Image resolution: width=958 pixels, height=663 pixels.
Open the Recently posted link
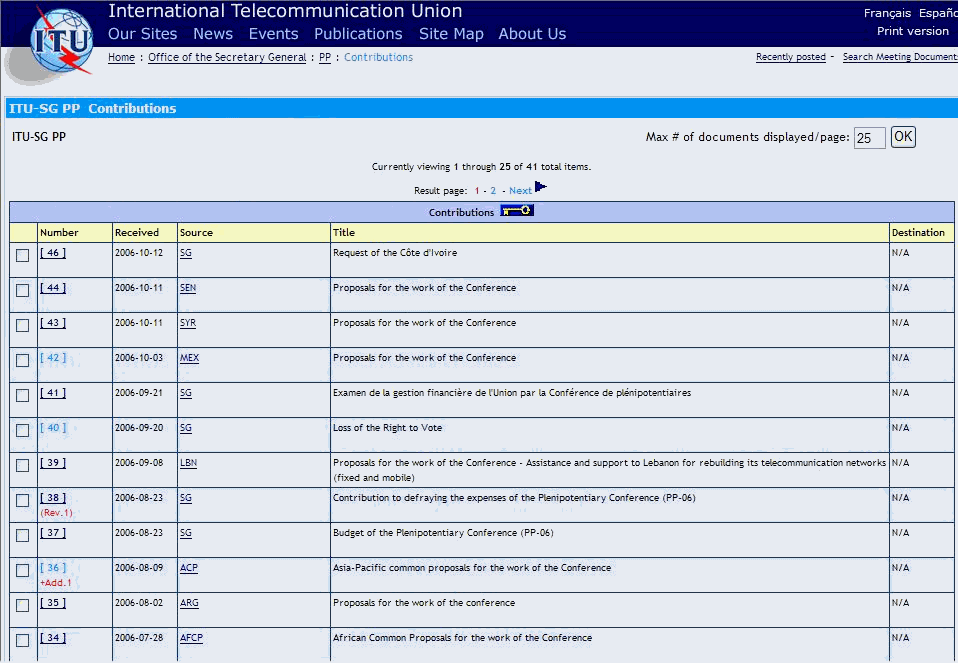(791, 57)
